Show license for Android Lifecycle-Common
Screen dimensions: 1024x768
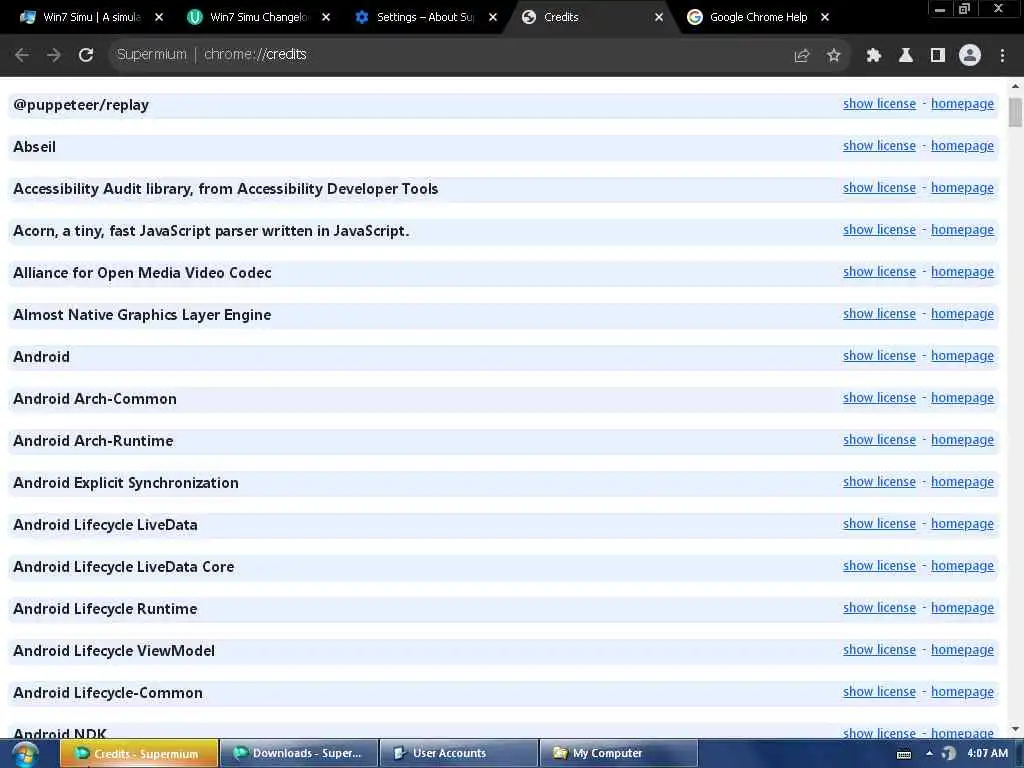tap(879, 692)
